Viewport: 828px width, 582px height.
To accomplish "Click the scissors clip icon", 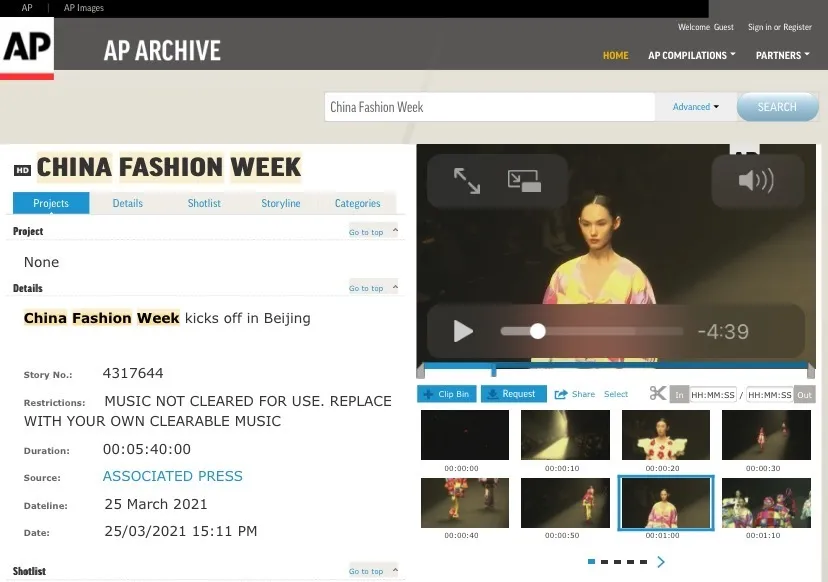I will tap(657, 393).
